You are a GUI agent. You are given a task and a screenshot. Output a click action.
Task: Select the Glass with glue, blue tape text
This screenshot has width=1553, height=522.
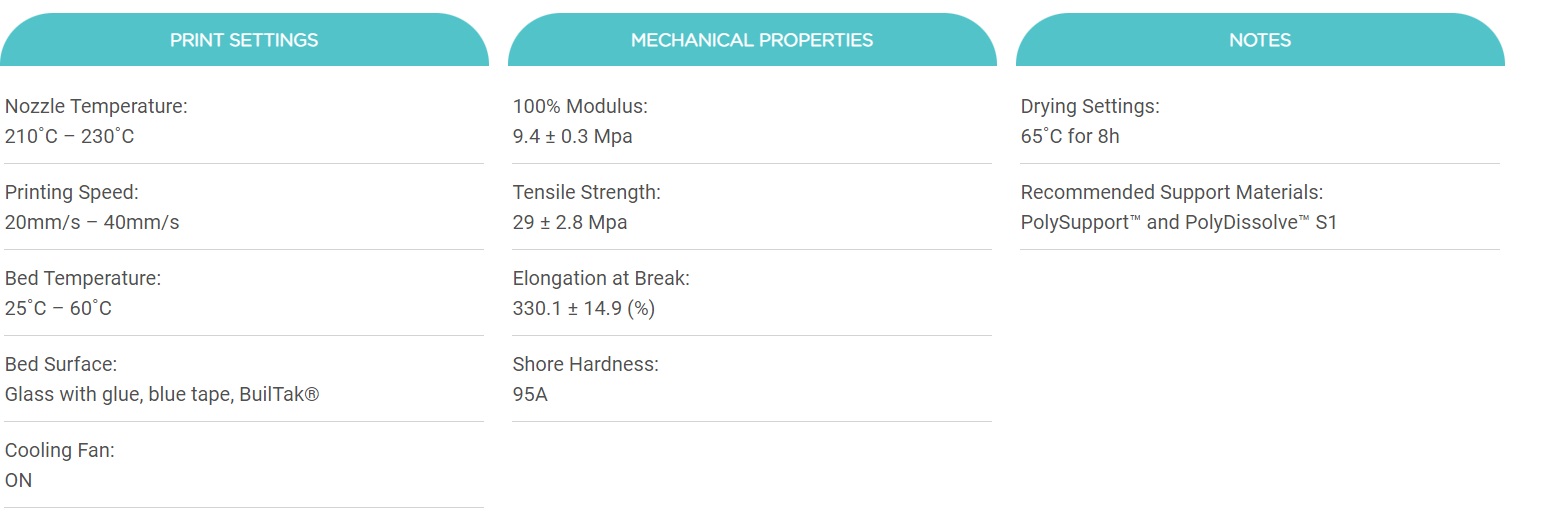[119, 394]
